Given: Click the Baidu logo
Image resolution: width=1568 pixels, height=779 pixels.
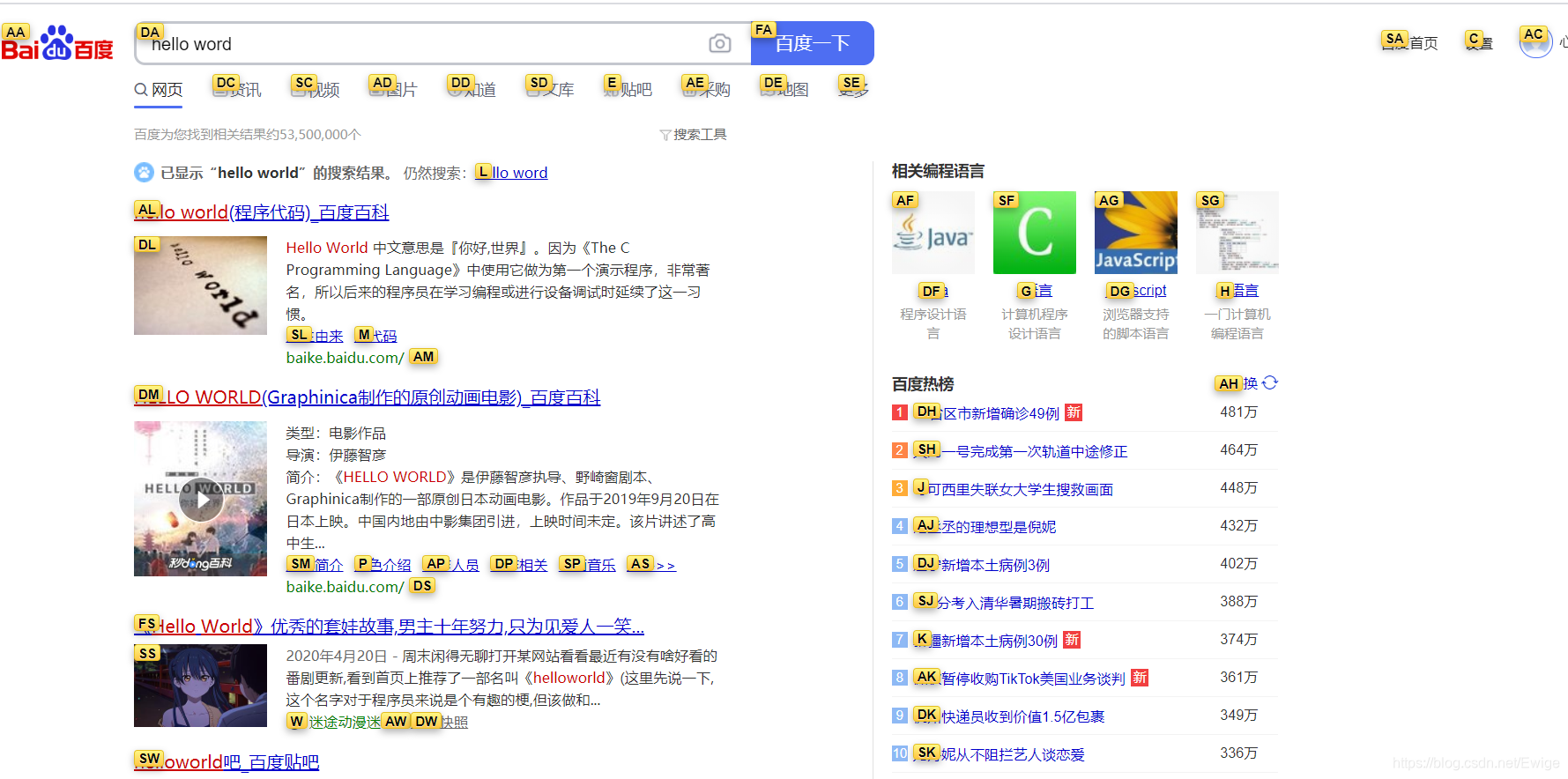Looking at the screenshot, I should (x=57, y=44).
